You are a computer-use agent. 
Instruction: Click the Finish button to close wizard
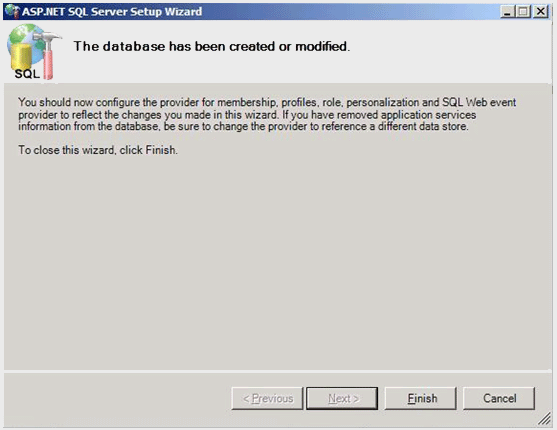click(421, 398)
